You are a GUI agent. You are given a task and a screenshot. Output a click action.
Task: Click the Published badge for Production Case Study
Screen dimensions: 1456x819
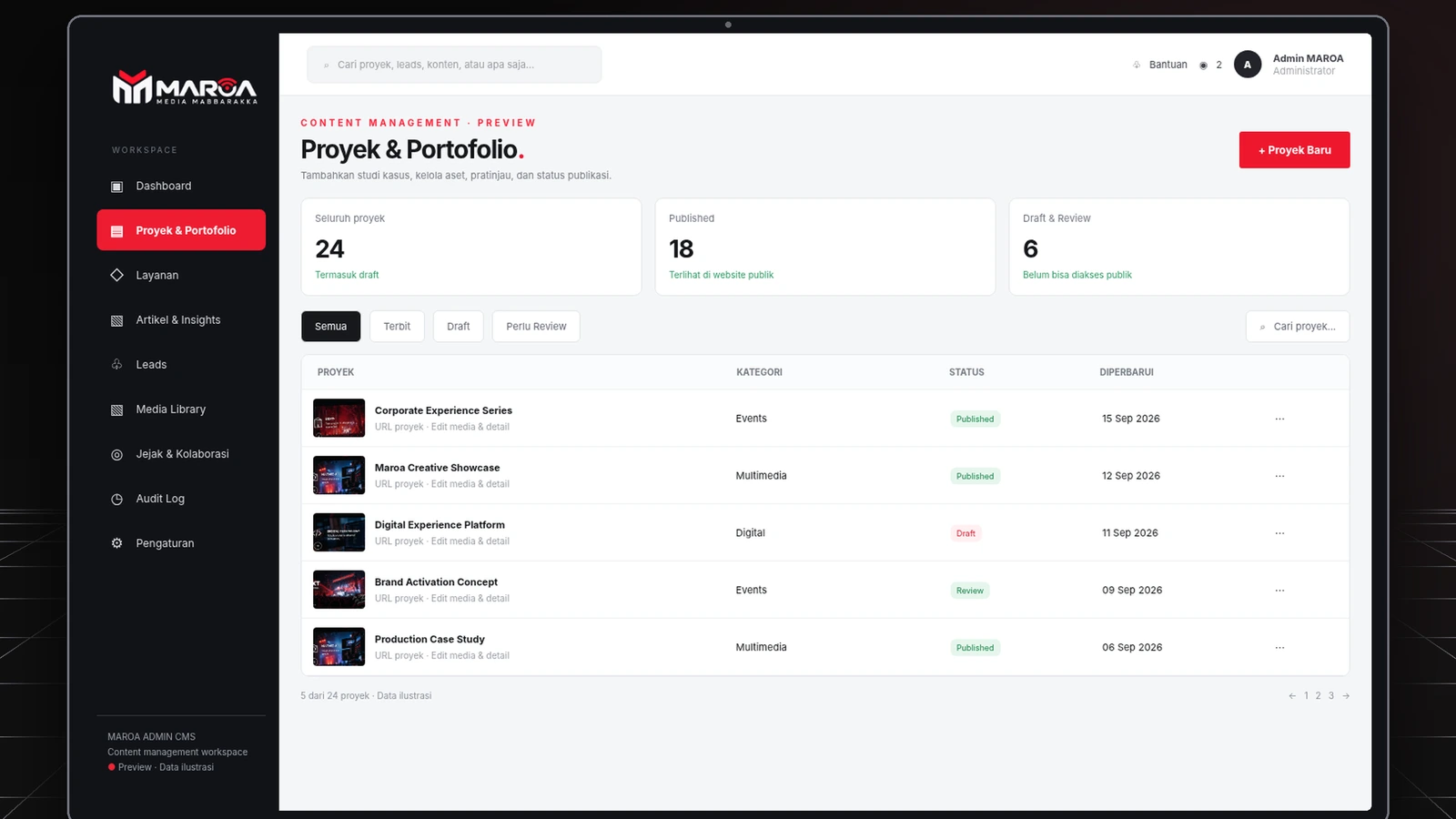975,648
